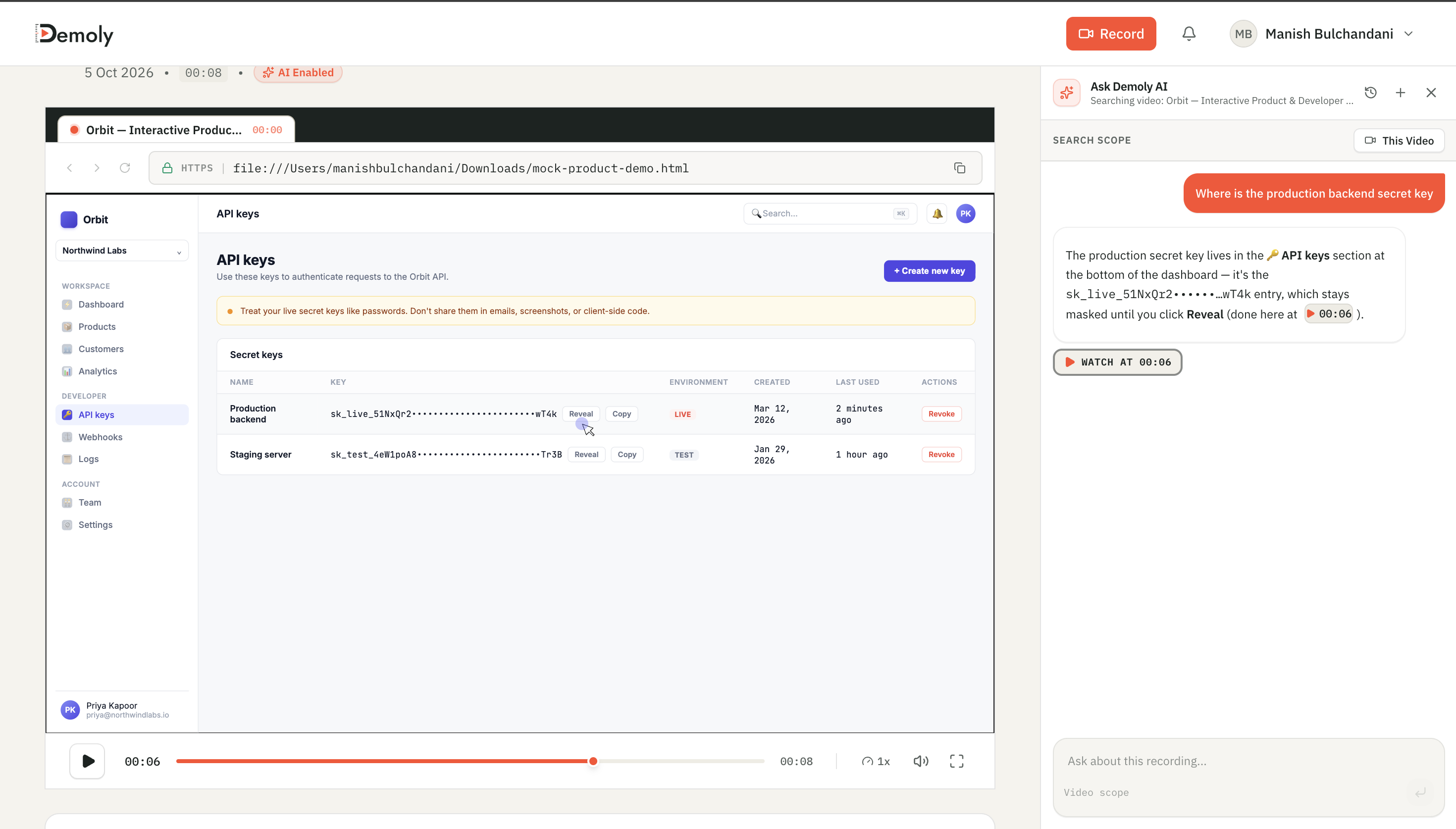Open the Manish Bulchandani account dropdown
Image resolution: width=1456 pixels, height=829 pixels.
[x=1321, y=34]
